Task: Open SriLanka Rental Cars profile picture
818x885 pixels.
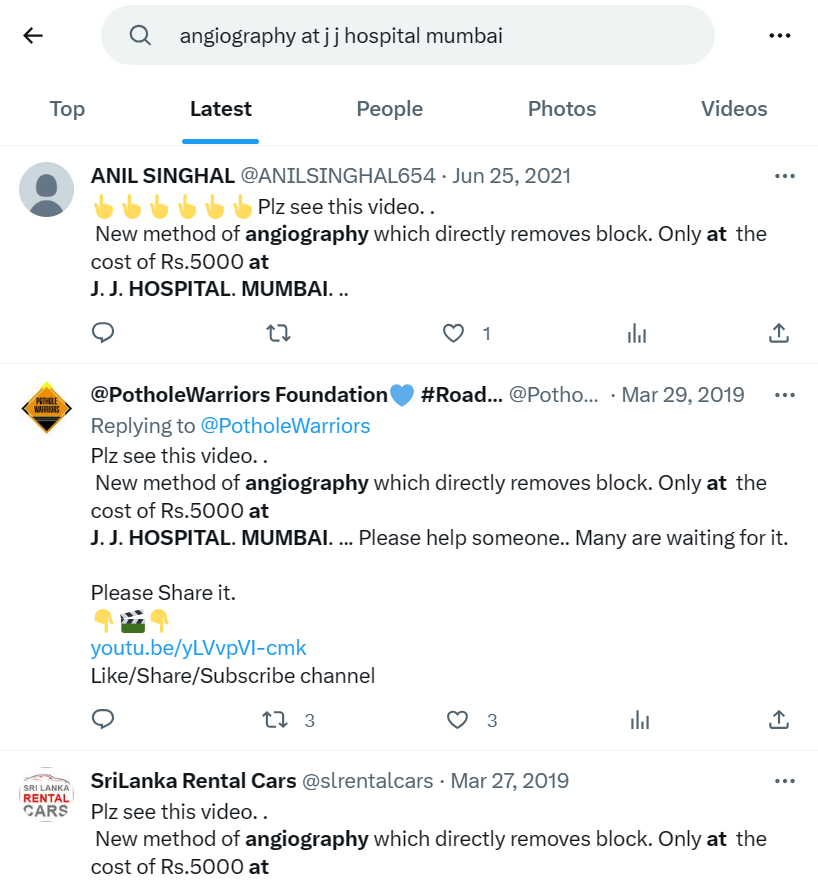Action: (x=46, y=795)
